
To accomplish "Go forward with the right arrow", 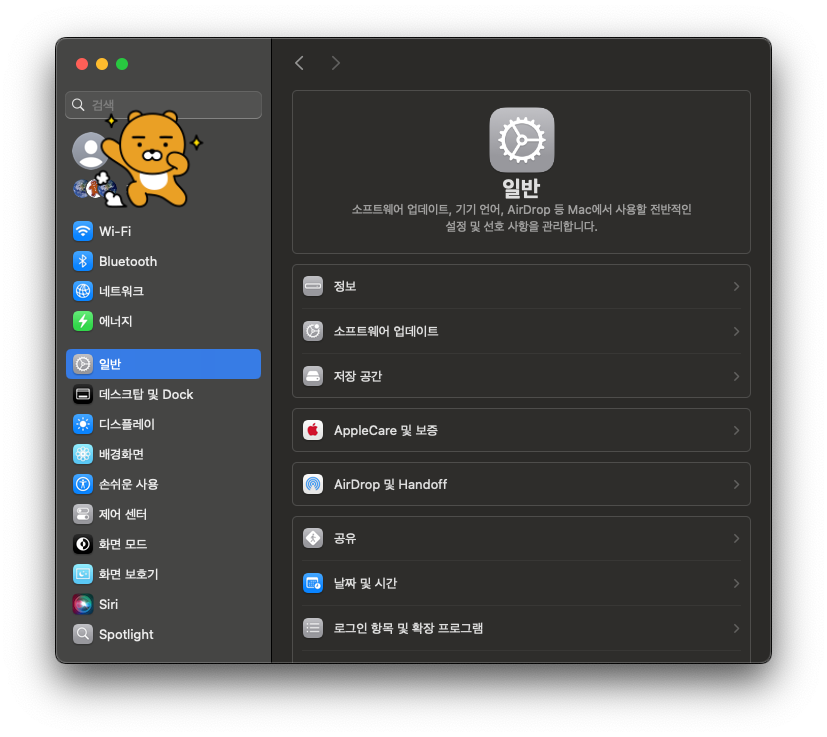I will [x=335, y=63].
